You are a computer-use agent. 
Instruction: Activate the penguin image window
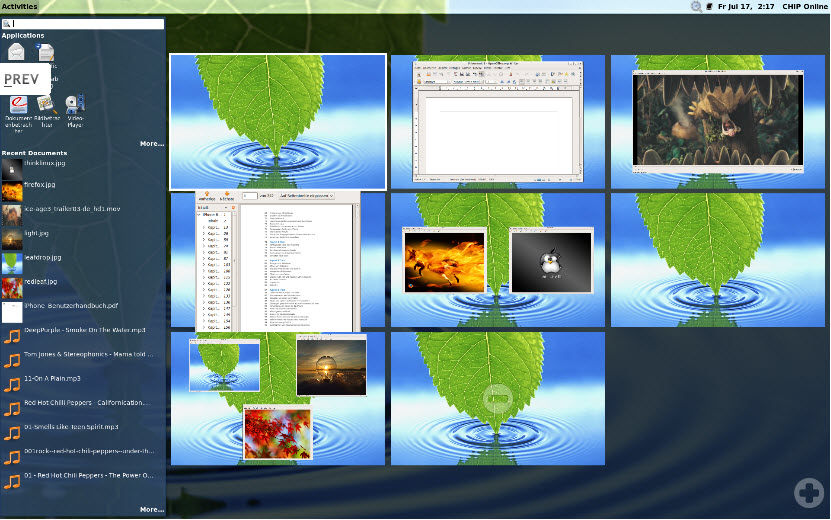coord(551,260)
